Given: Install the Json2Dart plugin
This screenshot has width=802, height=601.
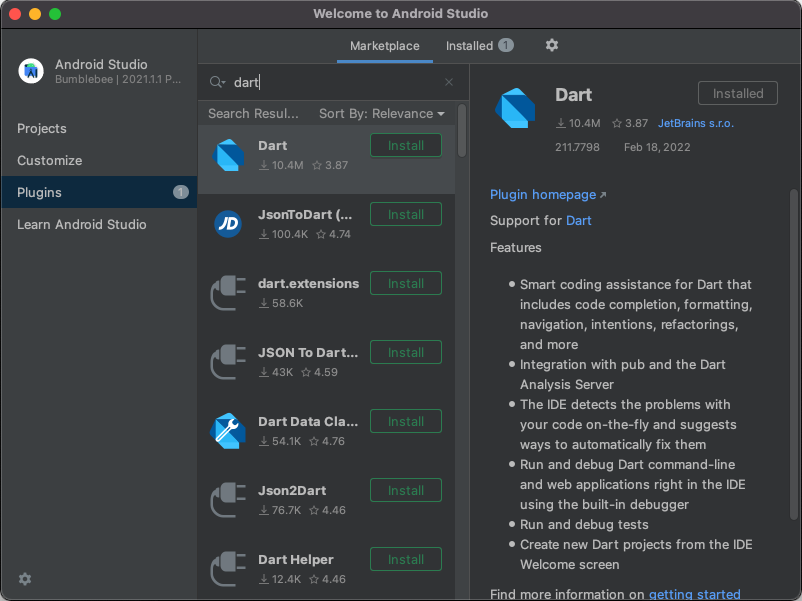Looking at the screenshot, I should tap(406, 491).
